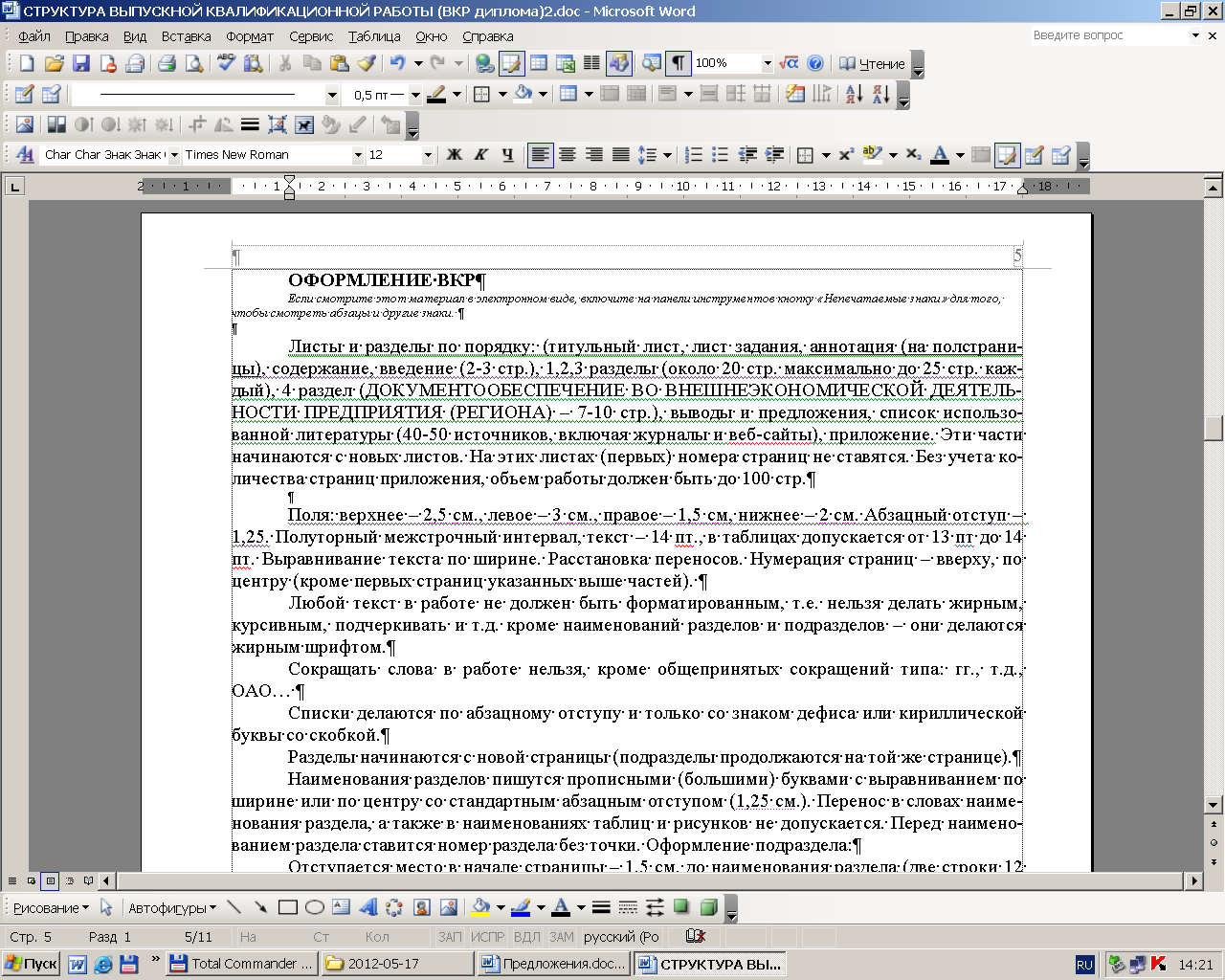Click the Drawing fill color bucket
The width and height of the screenshot is (1225, 980).
(481, 907)
